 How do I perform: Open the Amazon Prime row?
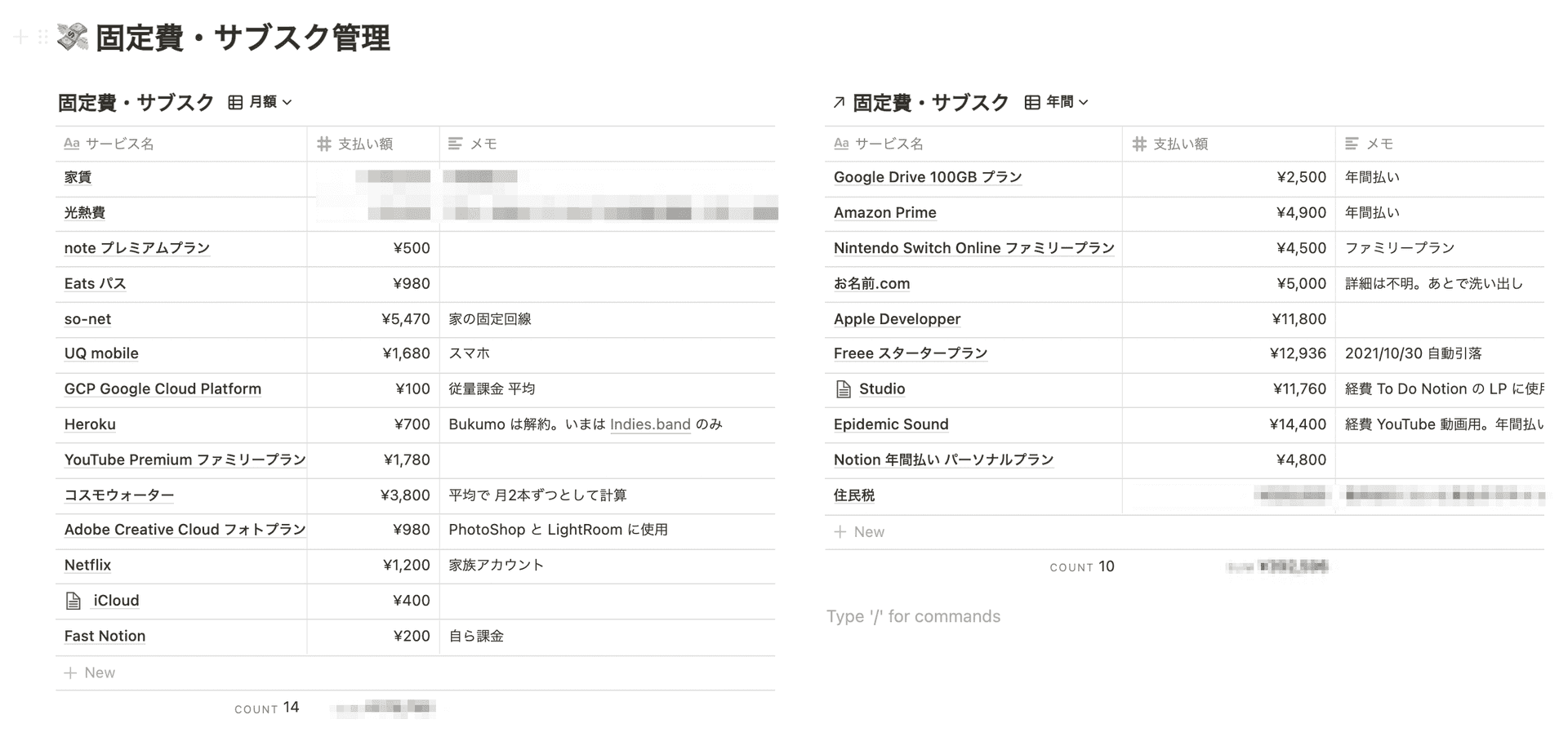[x=885, y=212]
